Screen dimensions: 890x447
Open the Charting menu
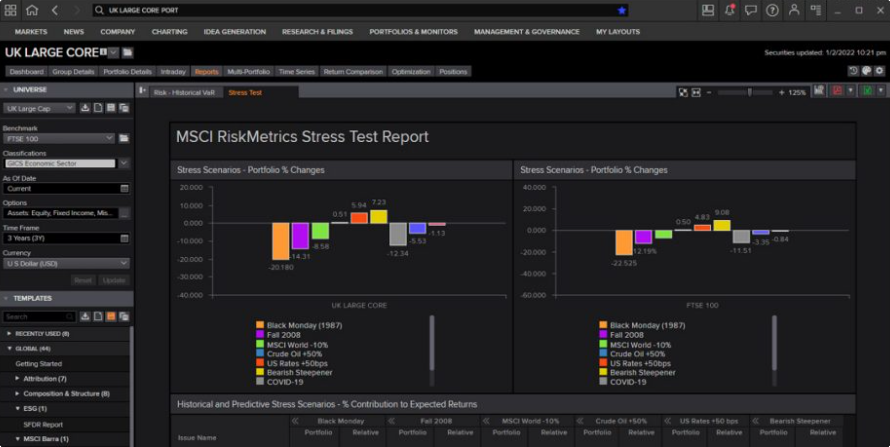pyautogui.click(x=169, y=31)
